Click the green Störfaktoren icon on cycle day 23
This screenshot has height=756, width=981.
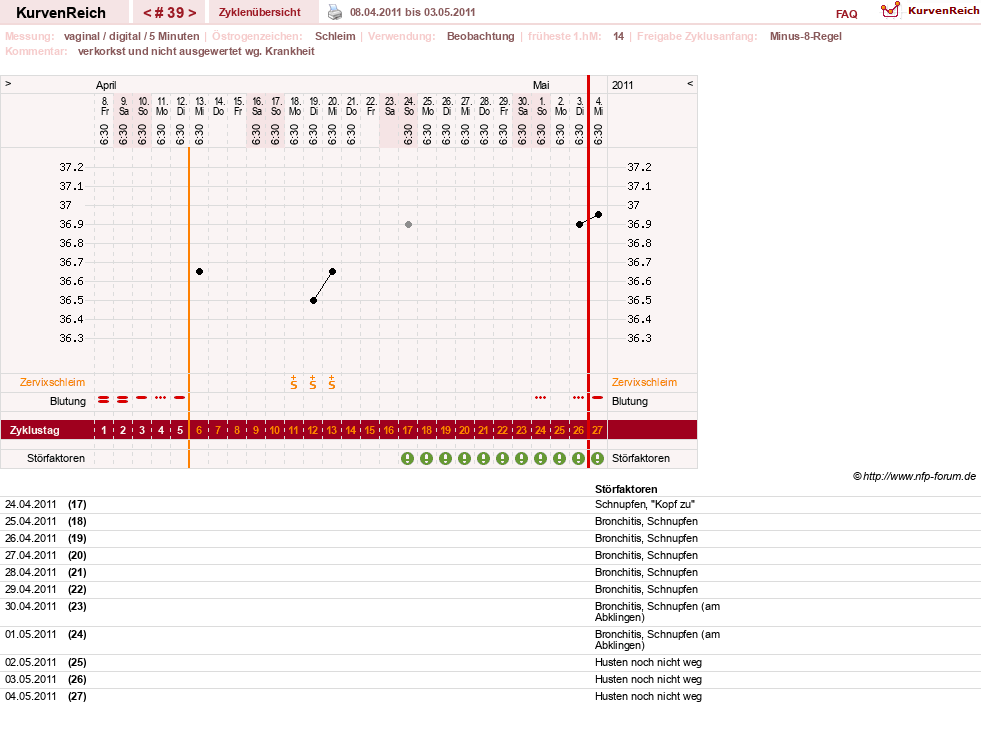coord(521,459)
